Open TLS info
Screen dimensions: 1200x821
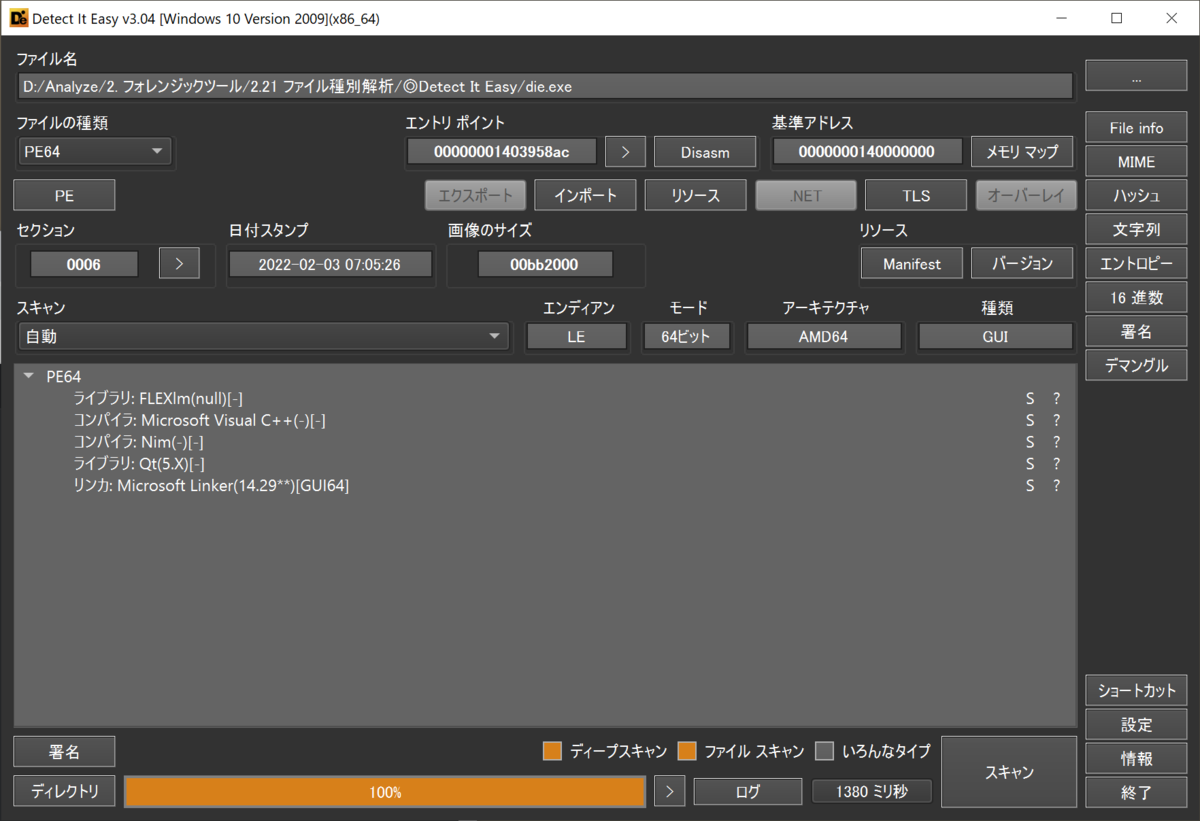coord(916,196)
